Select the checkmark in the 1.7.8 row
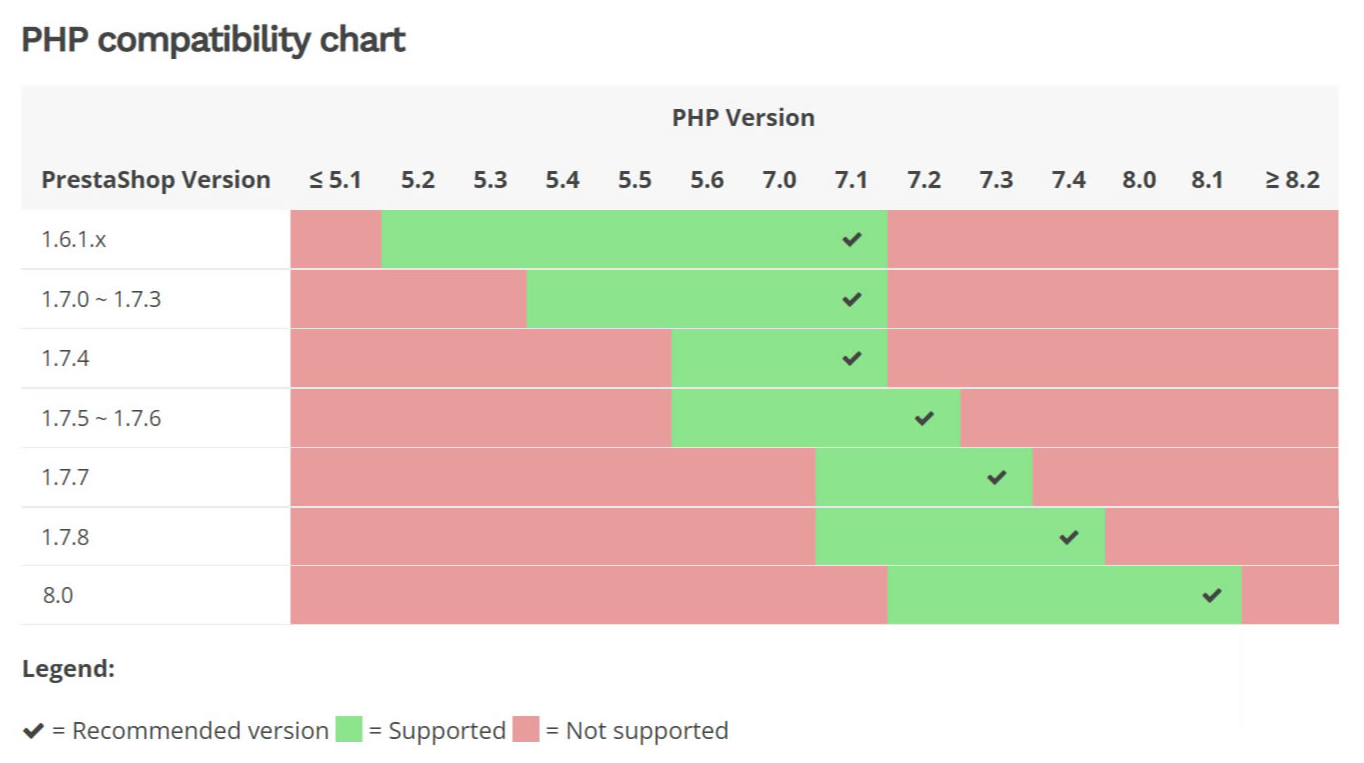Viewport: 1364px width, 763px height. tap(1069, 537)
